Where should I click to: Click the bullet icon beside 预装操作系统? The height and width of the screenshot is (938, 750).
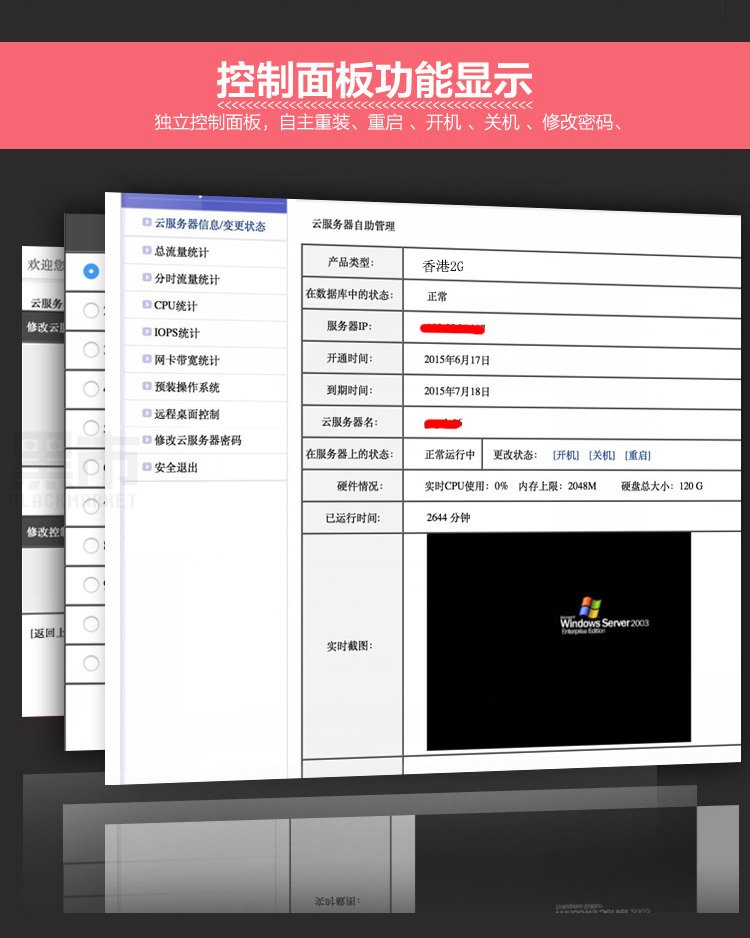pos(147,386)
